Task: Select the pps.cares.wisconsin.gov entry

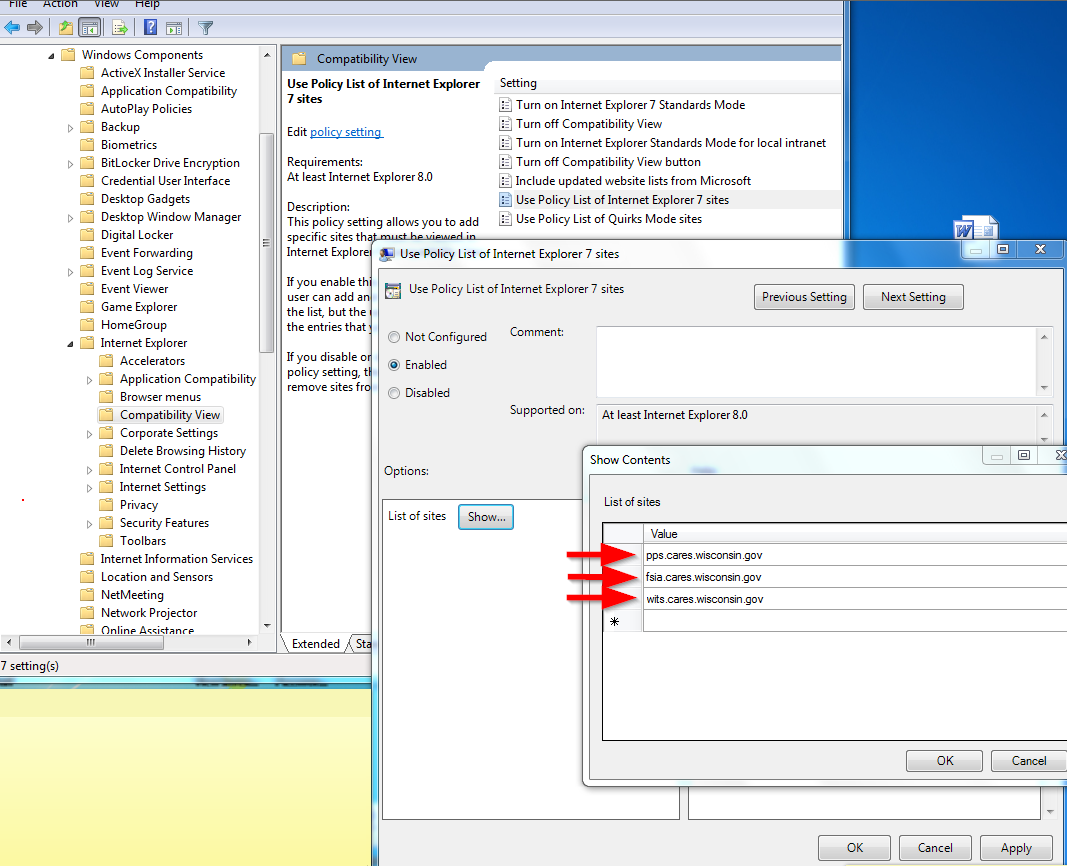Action: [x=855, y=555]
